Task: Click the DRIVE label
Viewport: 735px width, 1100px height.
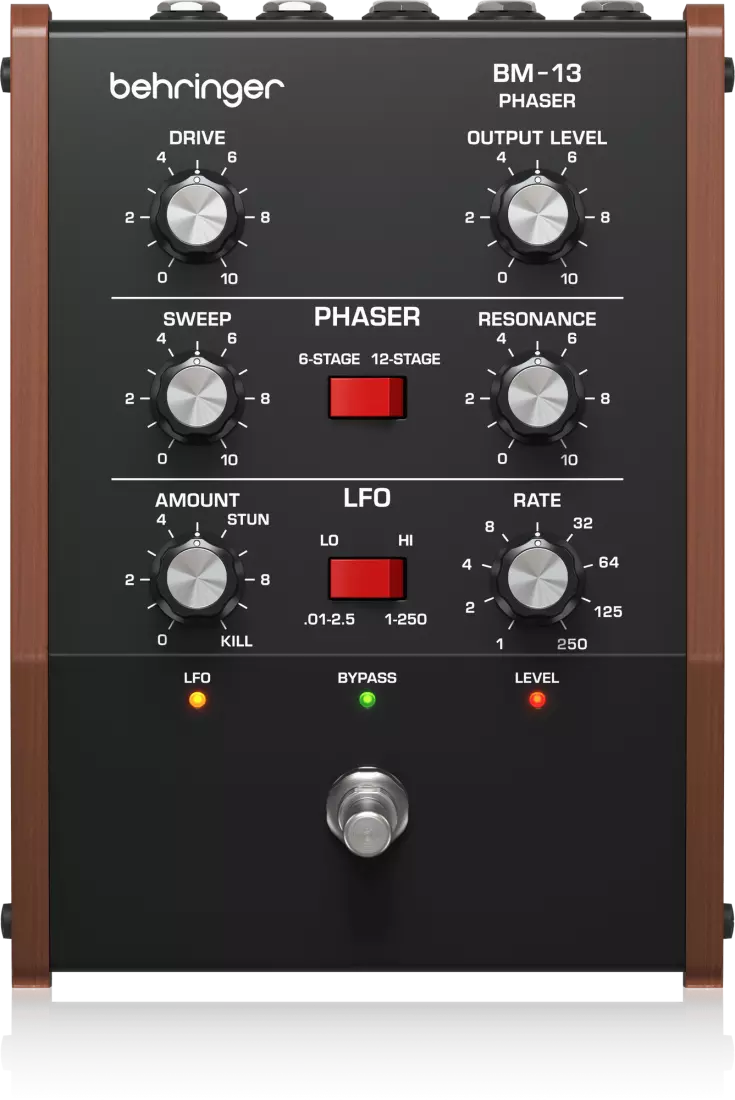Action: point(197,138)
